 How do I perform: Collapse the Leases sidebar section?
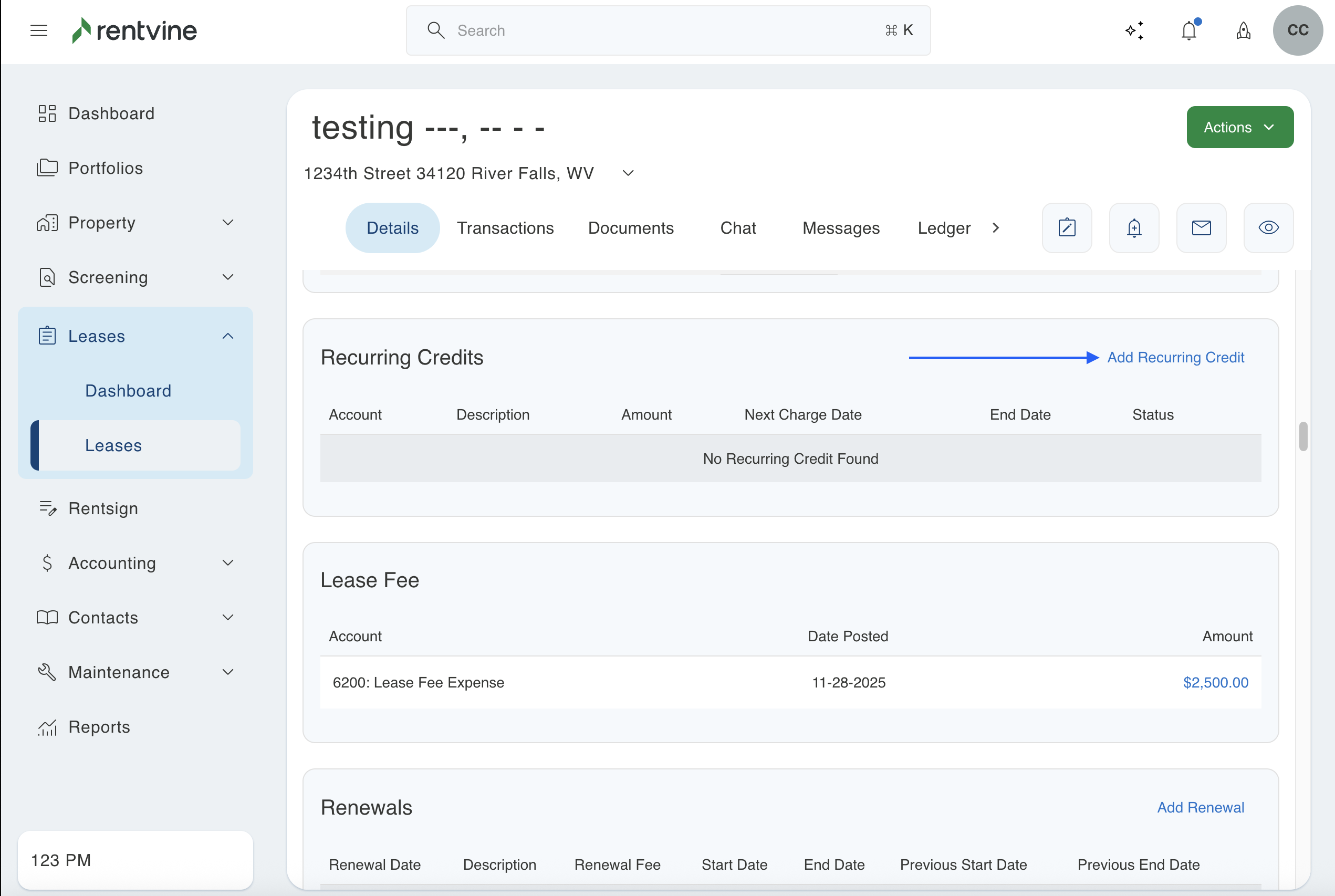click(x=227, y=336)
